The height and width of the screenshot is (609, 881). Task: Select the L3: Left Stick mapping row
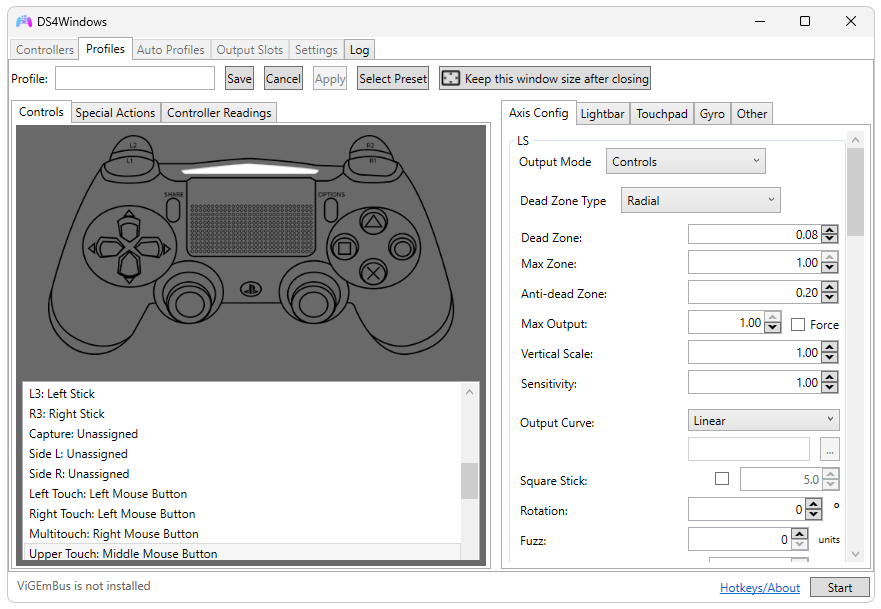pos(242,393)
